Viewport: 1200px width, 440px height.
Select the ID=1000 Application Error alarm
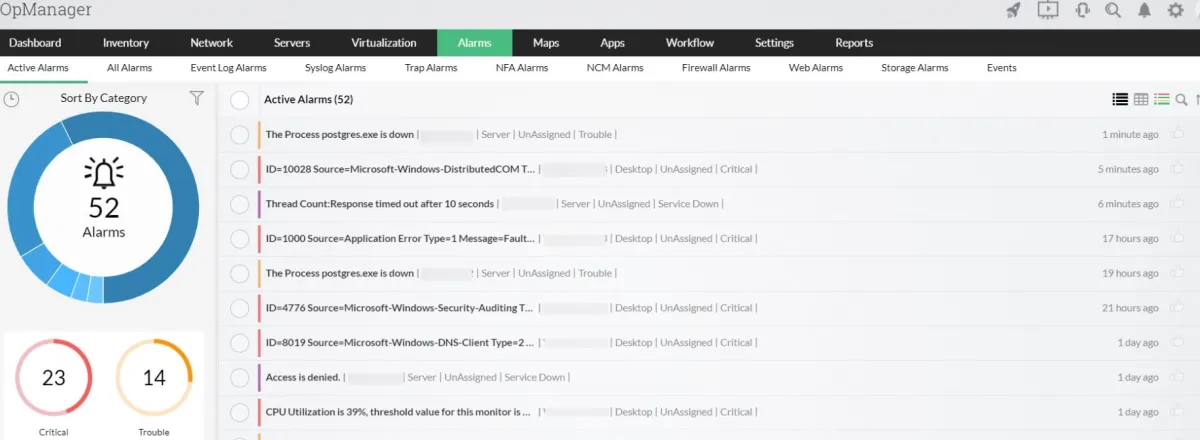239,239
